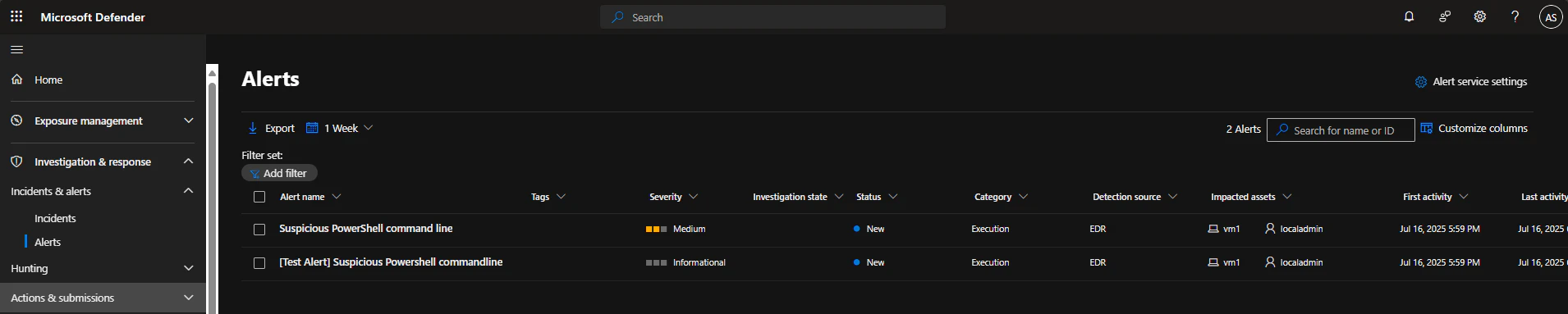Click Execution category in Test Alert row
Viewport: 1568px width, 314px height.
[990, 262]
